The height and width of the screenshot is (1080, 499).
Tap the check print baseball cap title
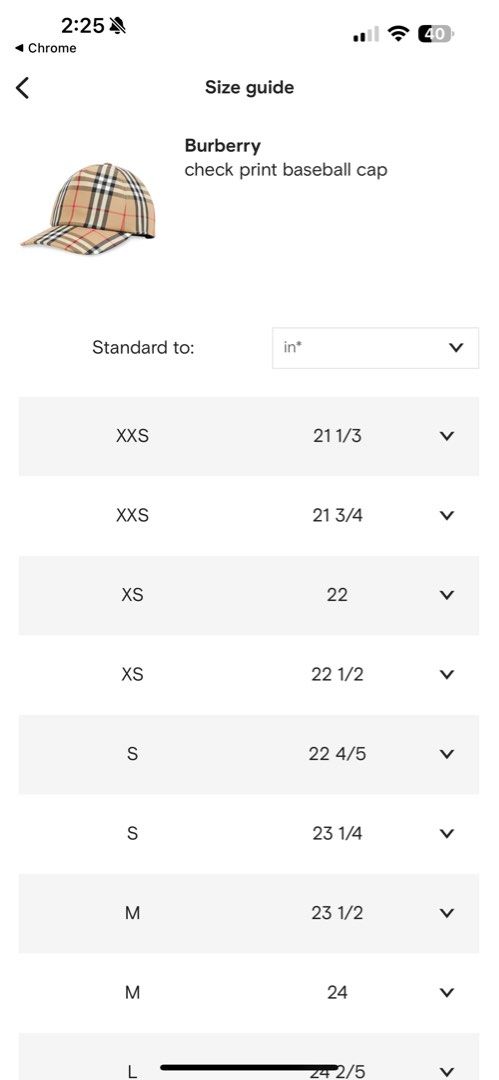[x=285, y=170]
